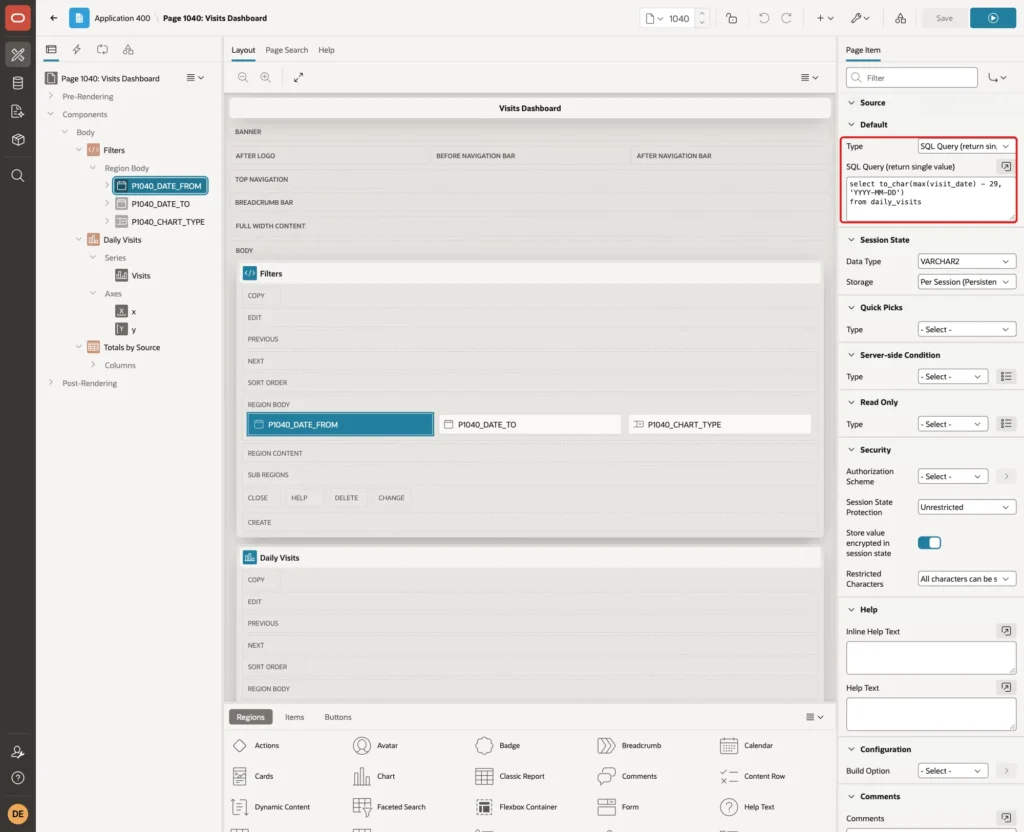Switch to the Dynamic Actions lightning tab
The image size is (1024, 832).
[x=76, y=50]
